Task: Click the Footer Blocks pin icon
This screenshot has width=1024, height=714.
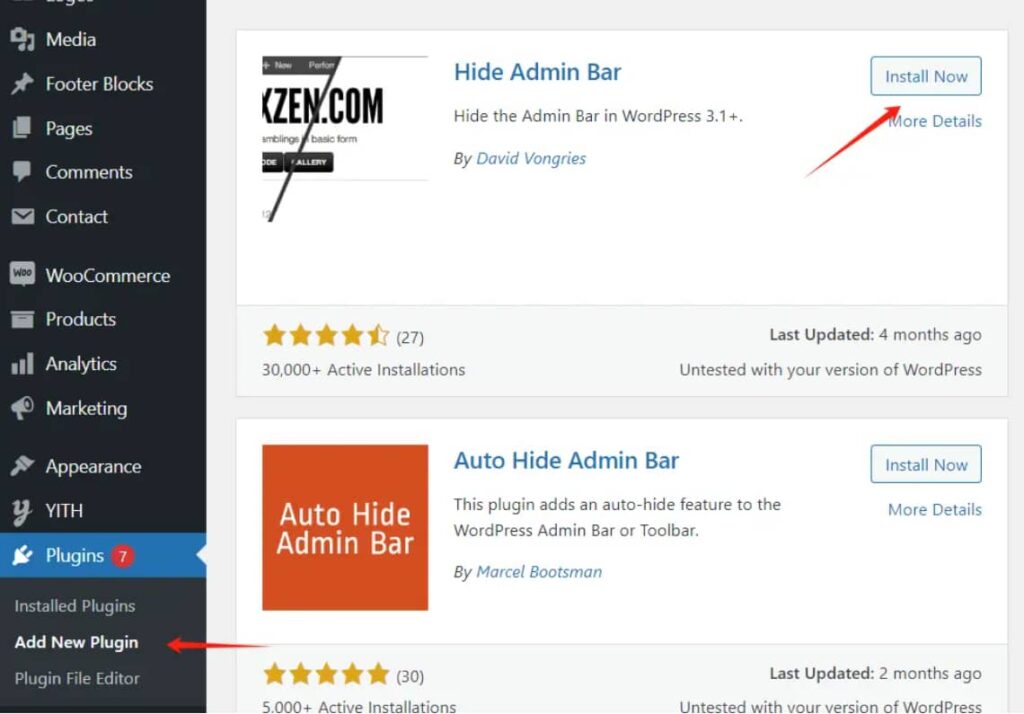Action: (x=22, y=84)
